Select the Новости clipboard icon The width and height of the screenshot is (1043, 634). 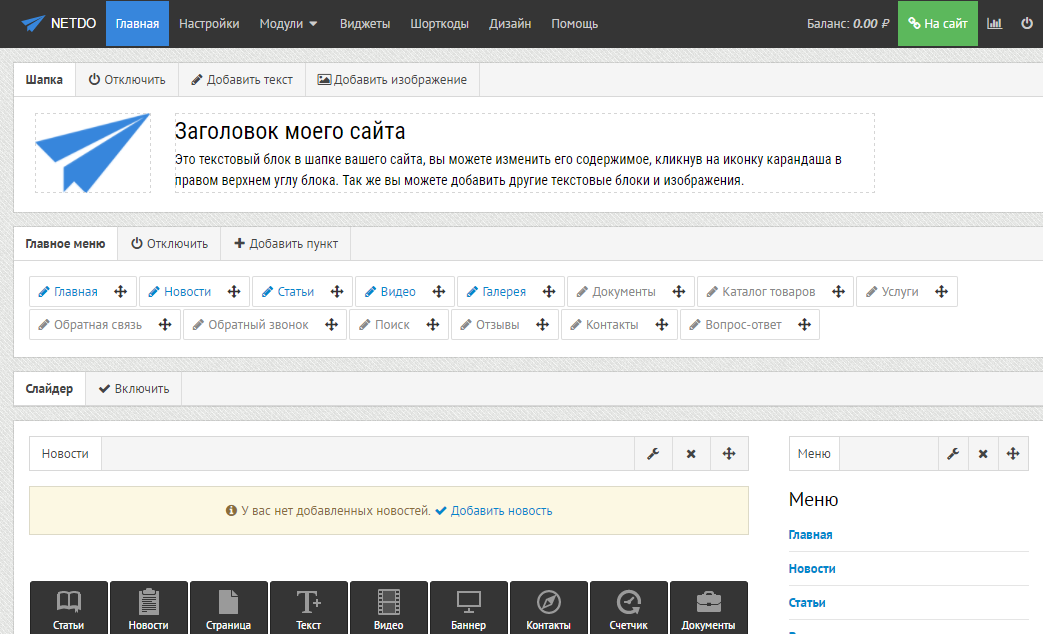click(148, 601)
